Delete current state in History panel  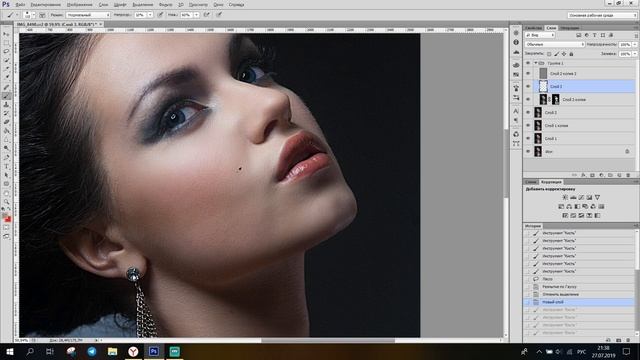[628, 340]
